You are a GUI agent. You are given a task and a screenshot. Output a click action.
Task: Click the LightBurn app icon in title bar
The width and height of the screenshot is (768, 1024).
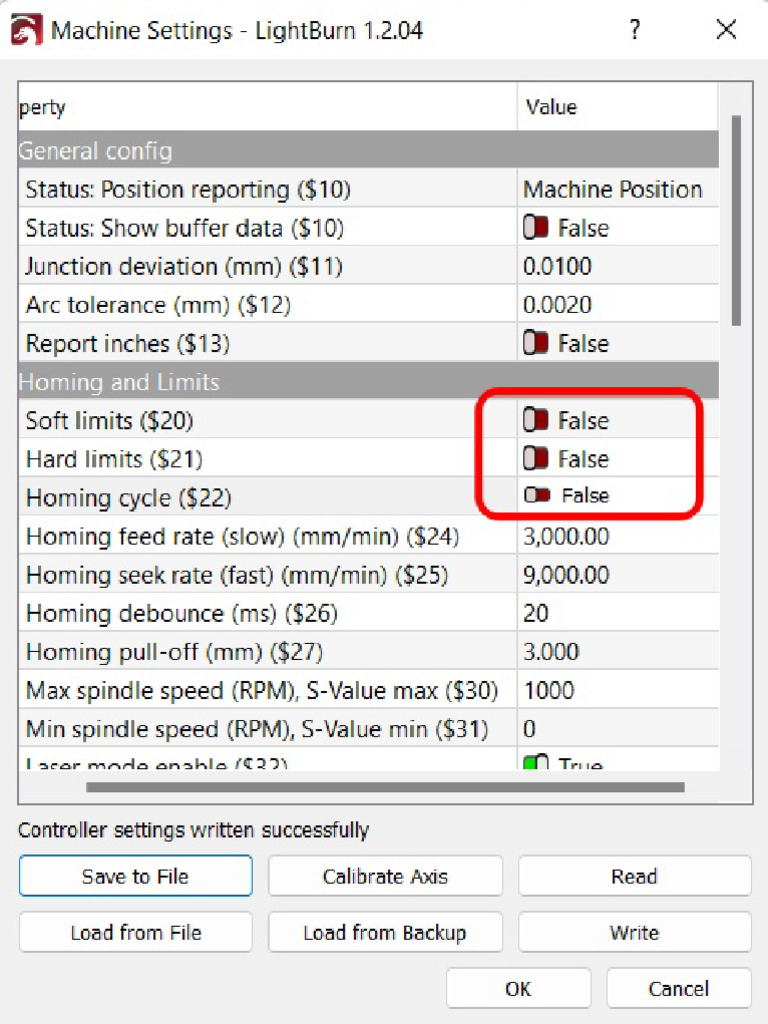tap(26, 30)
